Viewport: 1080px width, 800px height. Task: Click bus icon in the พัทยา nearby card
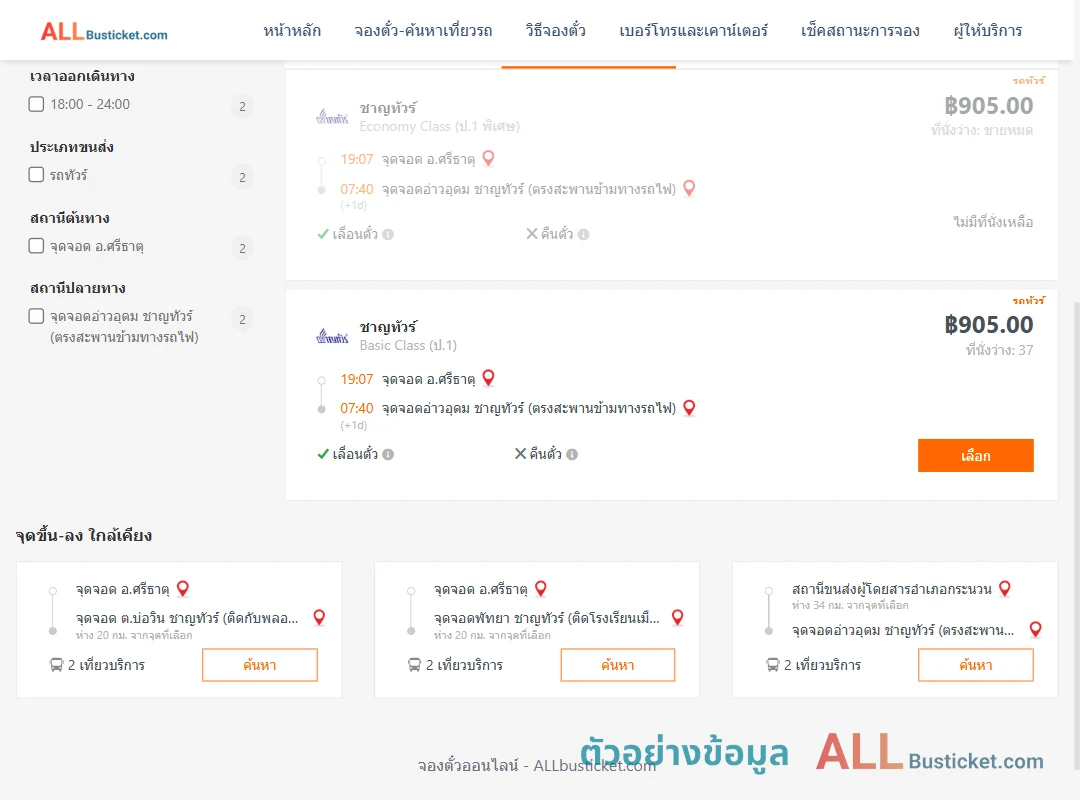[414, 665]
